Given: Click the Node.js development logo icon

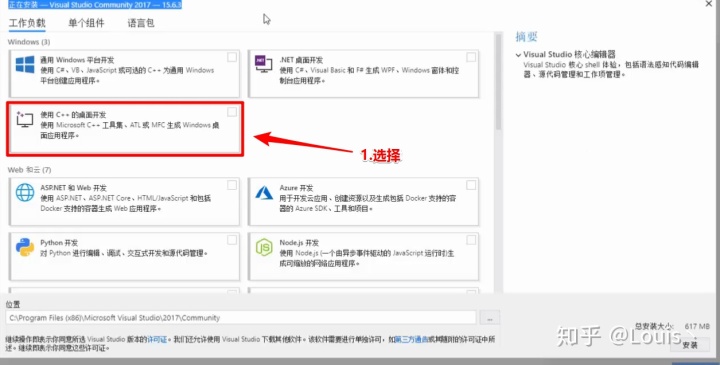Looking at the screenshot, I should coord(264,247).
